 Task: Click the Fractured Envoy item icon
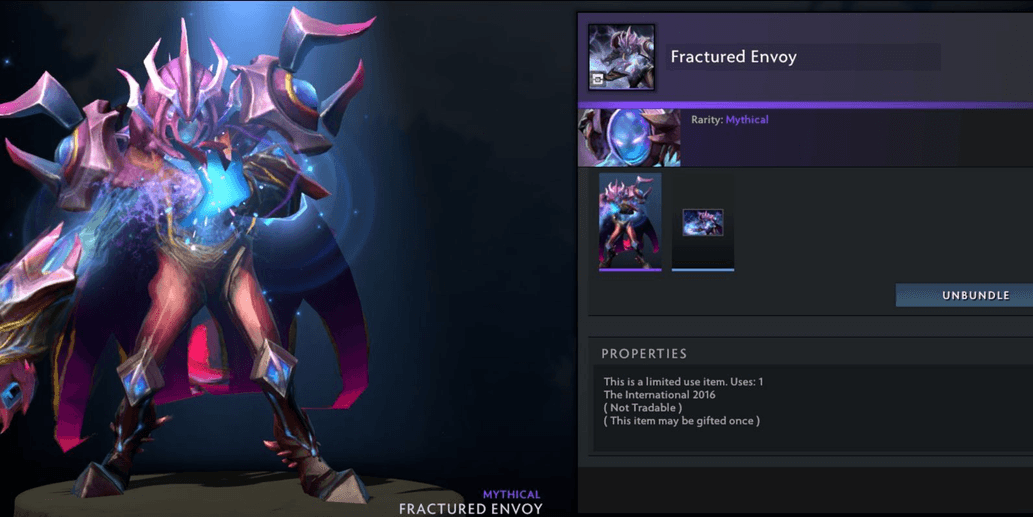621,57
